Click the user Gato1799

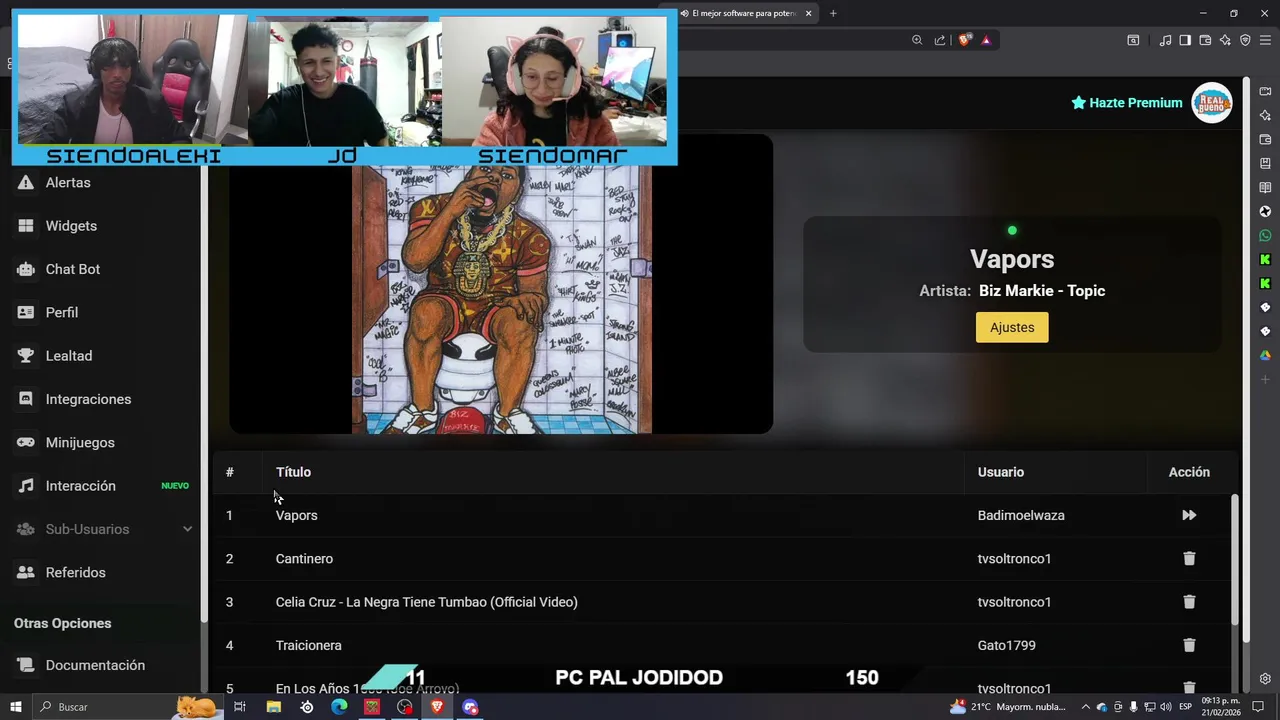(x=1007, y=645)
